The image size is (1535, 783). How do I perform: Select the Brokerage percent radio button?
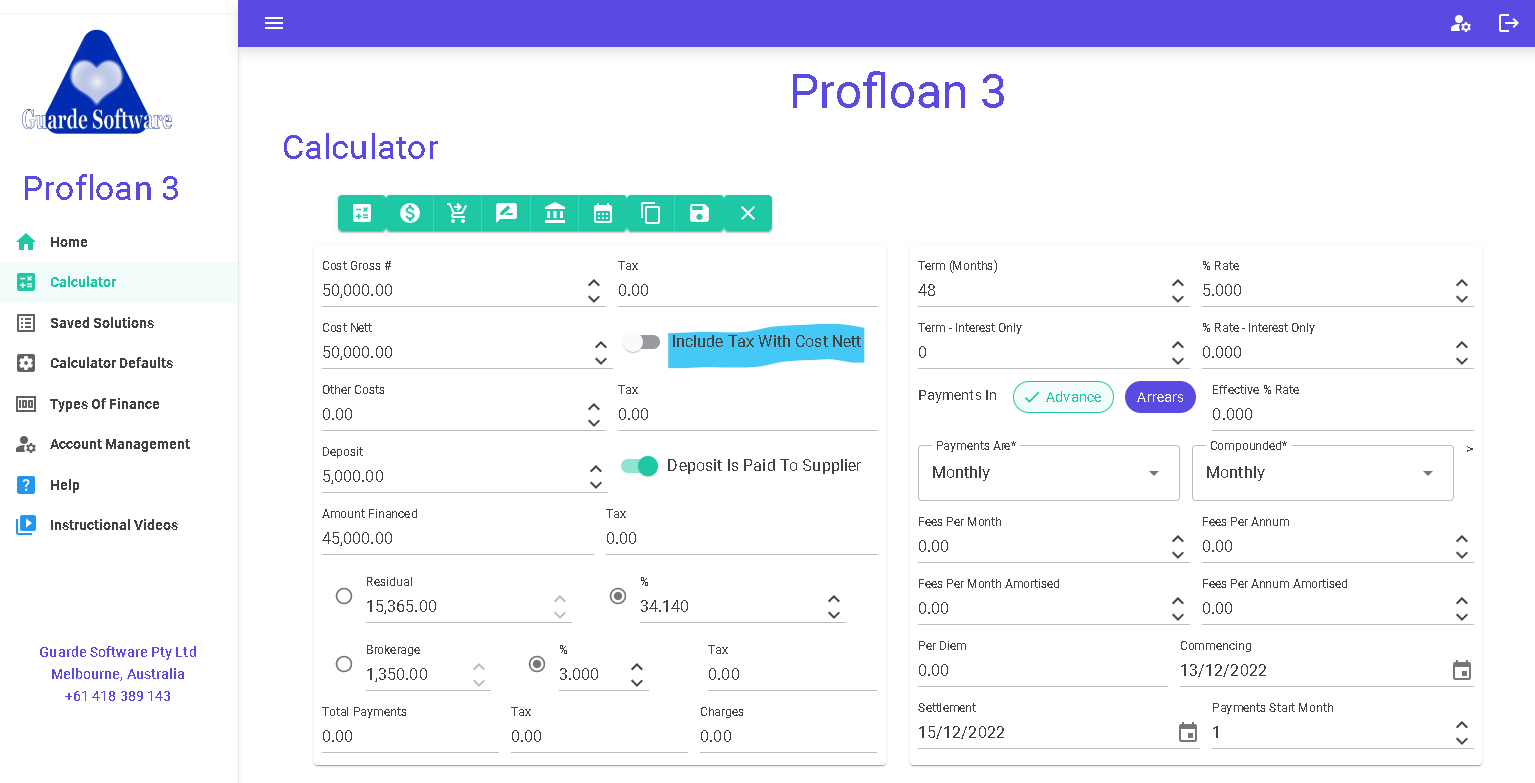coord(537,664)
